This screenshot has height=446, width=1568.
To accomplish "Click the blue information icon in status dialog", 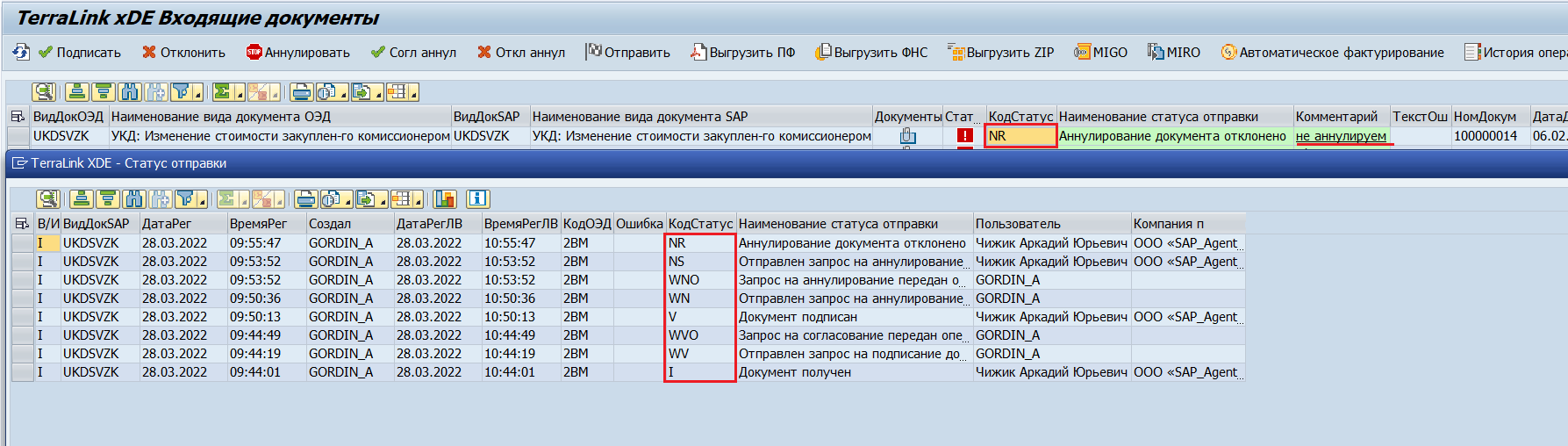I will click(x=477, y=199).
